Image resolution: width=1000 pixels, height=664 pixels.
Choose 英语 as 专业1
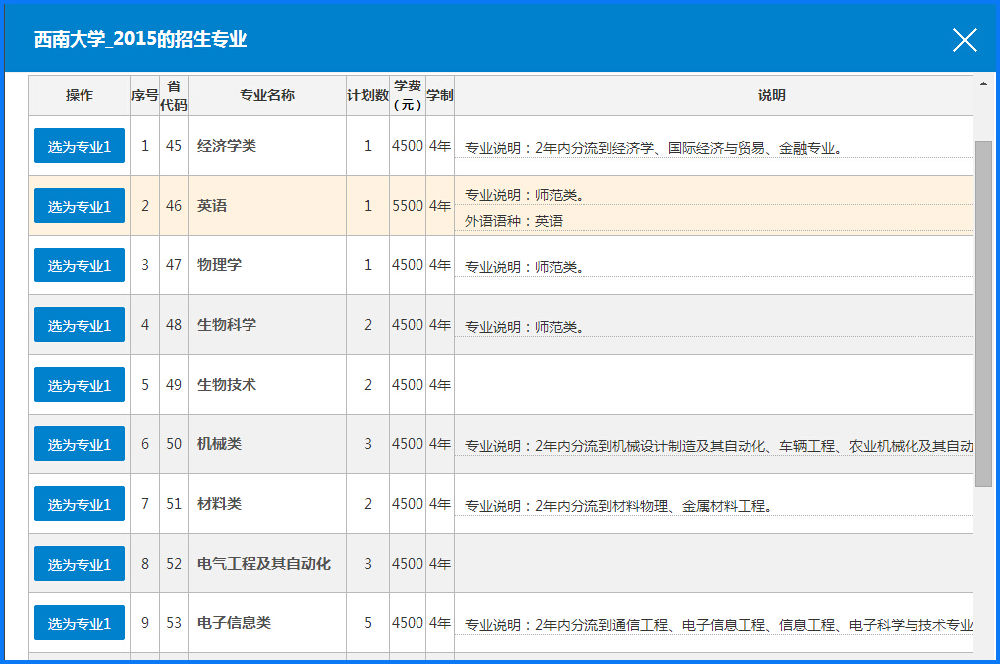(79, 206)
